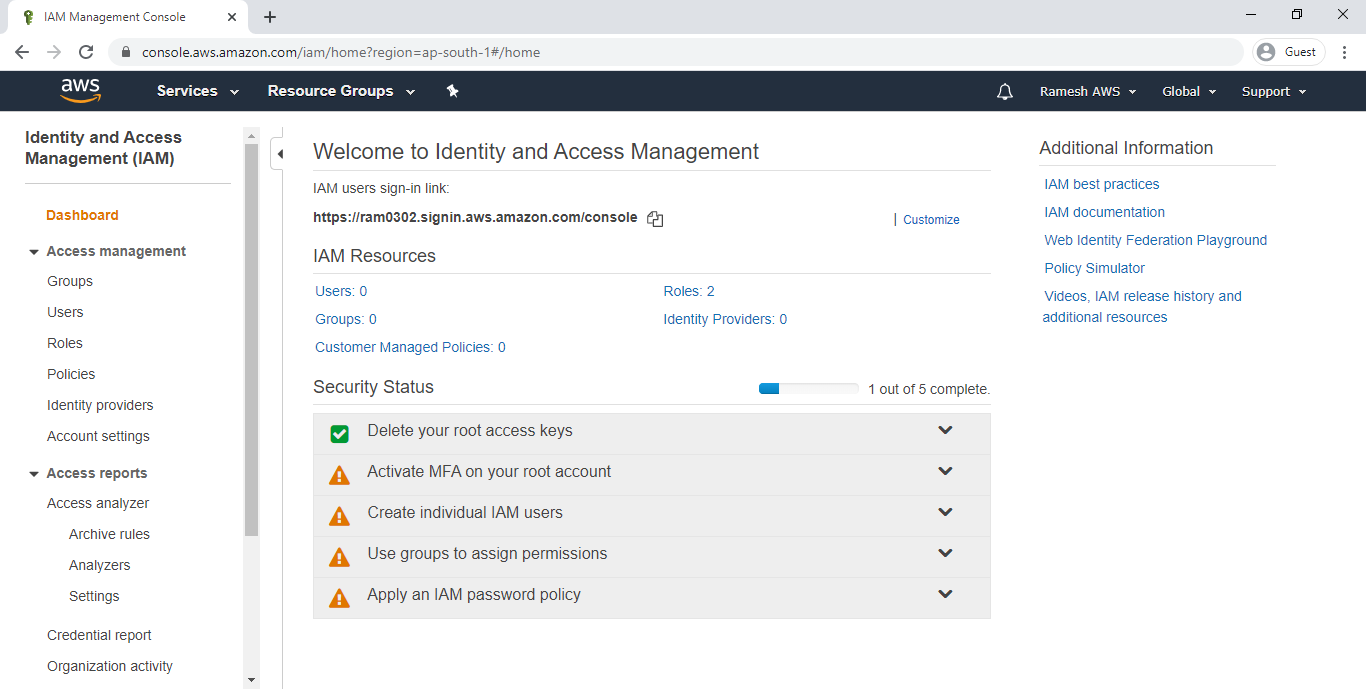Open IAM documentation link

[x=1104, y=212]
